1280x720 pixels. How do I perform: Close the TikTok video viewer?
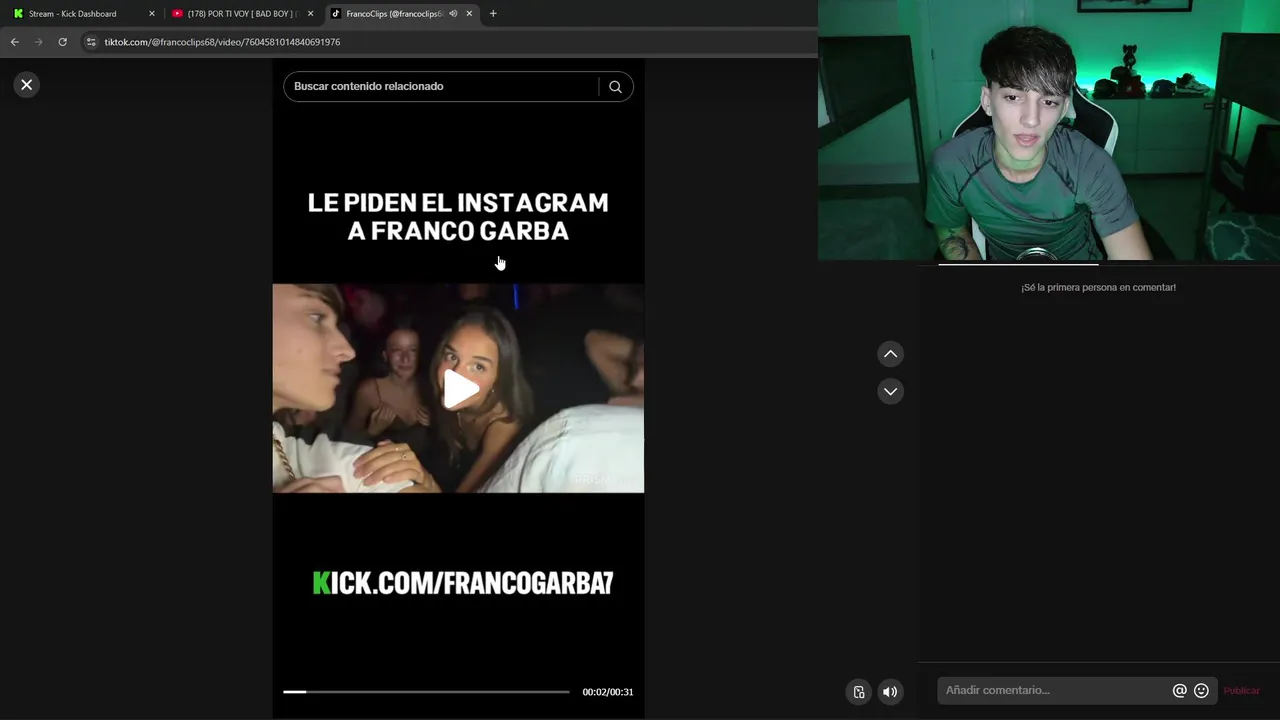pos(27,85)
